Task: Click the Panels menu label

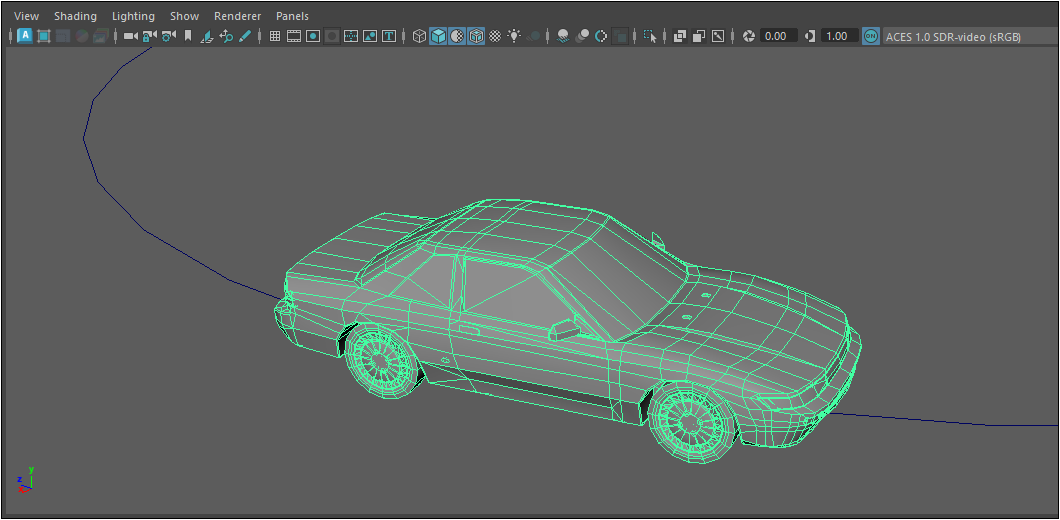Action: click(x=292, y=16)
